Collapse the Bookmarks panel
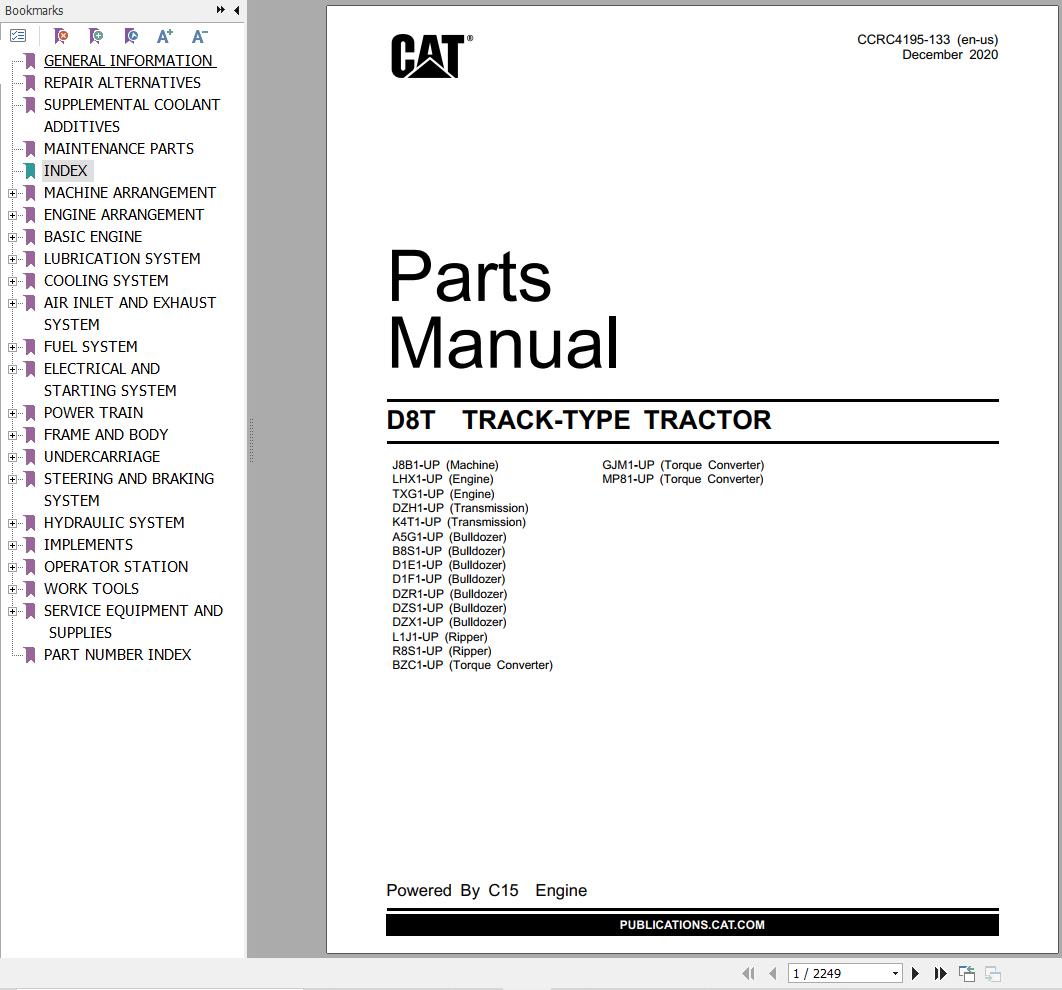 click(234, 10)
